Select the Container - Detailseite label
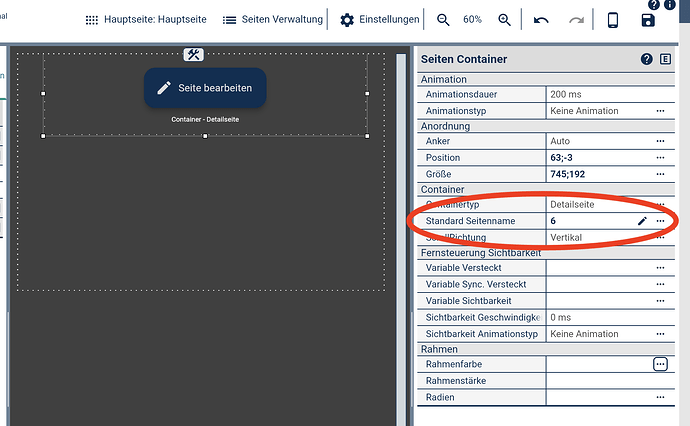The width and height of the screenshot is (690, 426). click(x=205, y=119)
